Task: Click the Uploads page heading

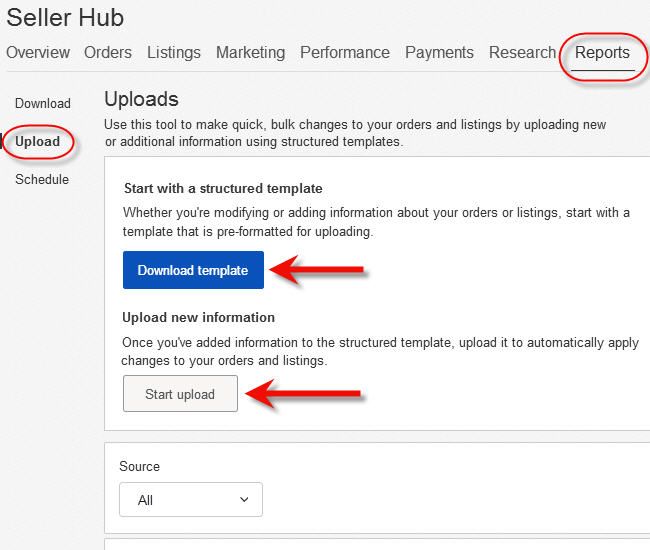Action: point(141,99)
